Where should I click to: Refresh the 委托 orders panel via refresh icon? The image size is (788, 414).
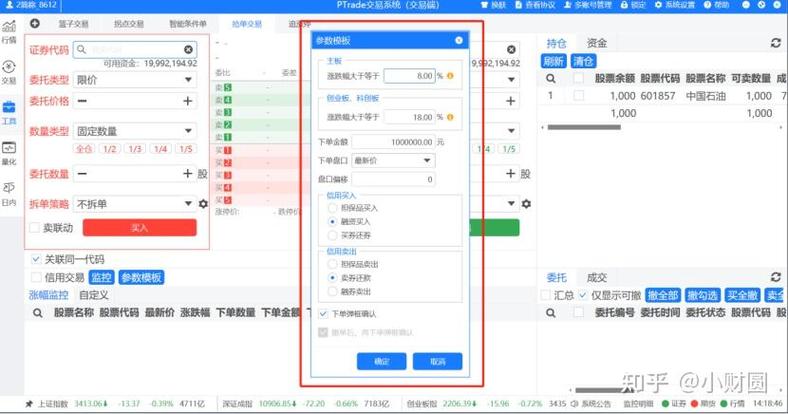[775, 277]
